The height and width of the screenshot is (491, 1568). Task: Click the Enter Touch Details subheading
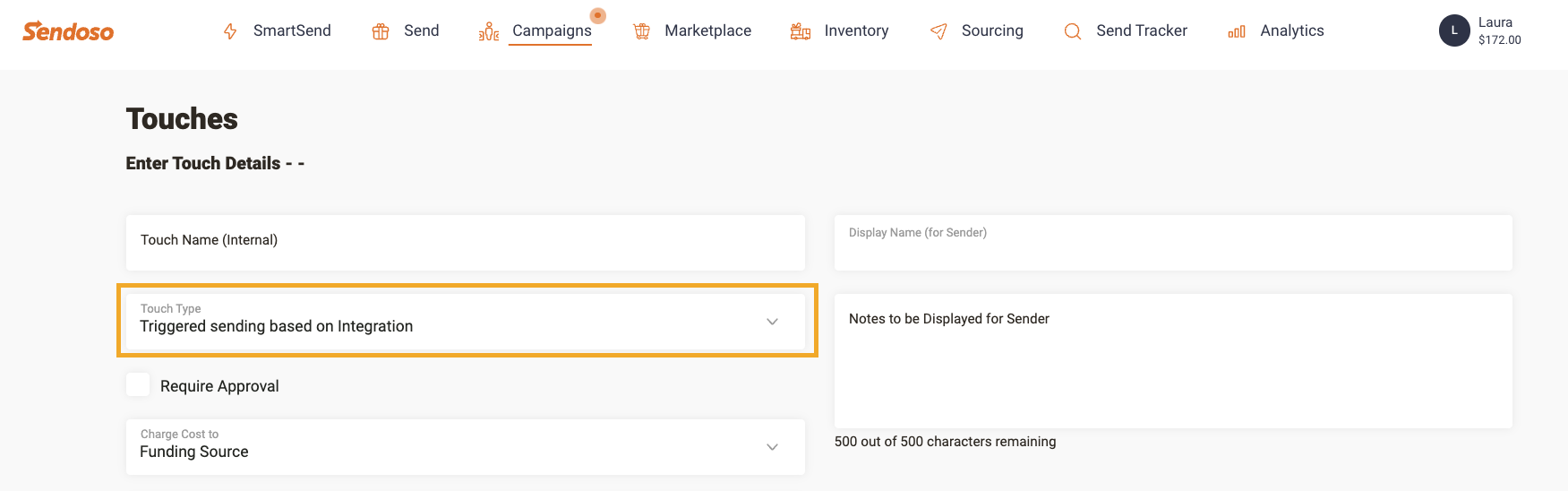tap(215, 163)
